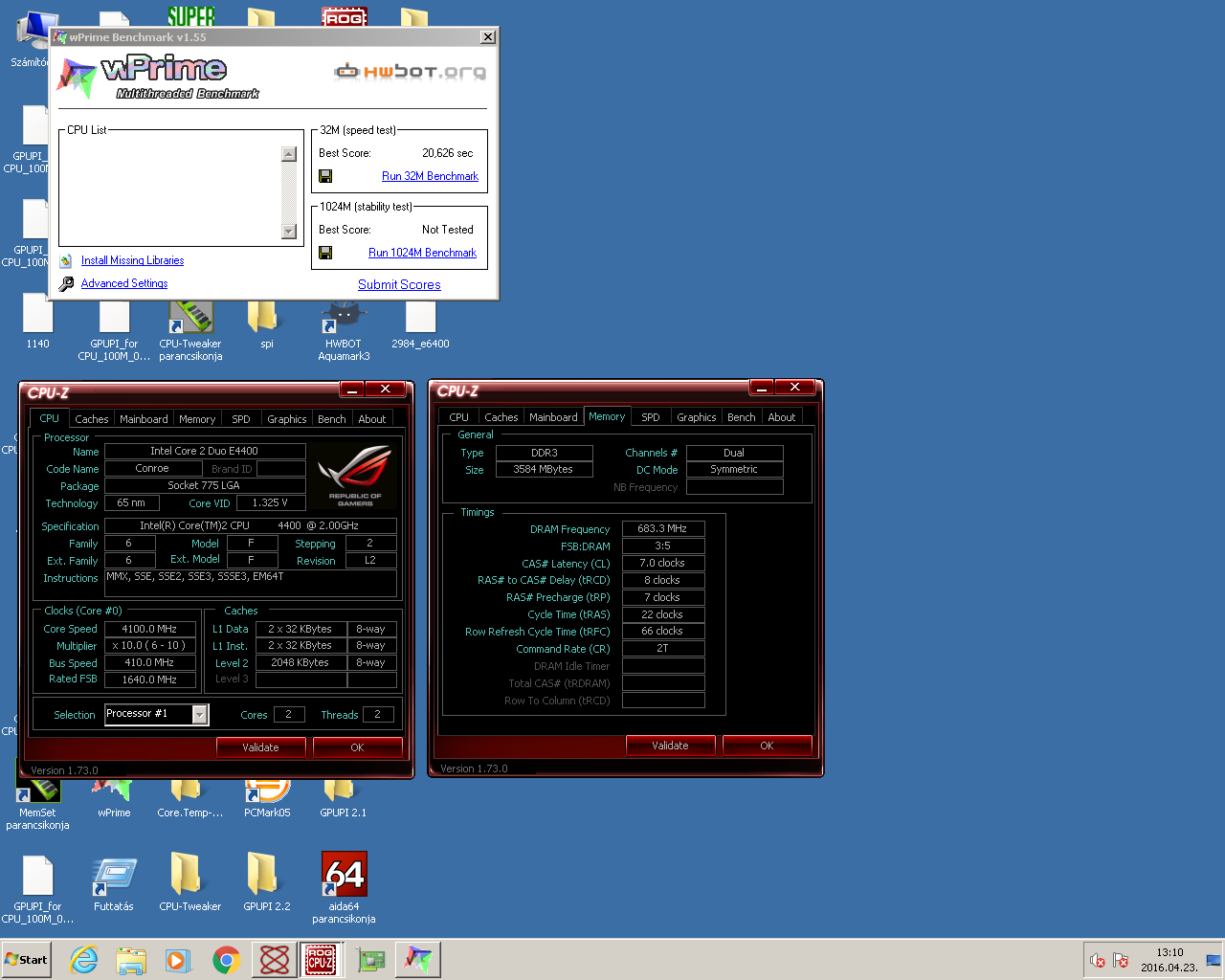
Task: Click Run 1024M Benchmark link
Action: 422,253
